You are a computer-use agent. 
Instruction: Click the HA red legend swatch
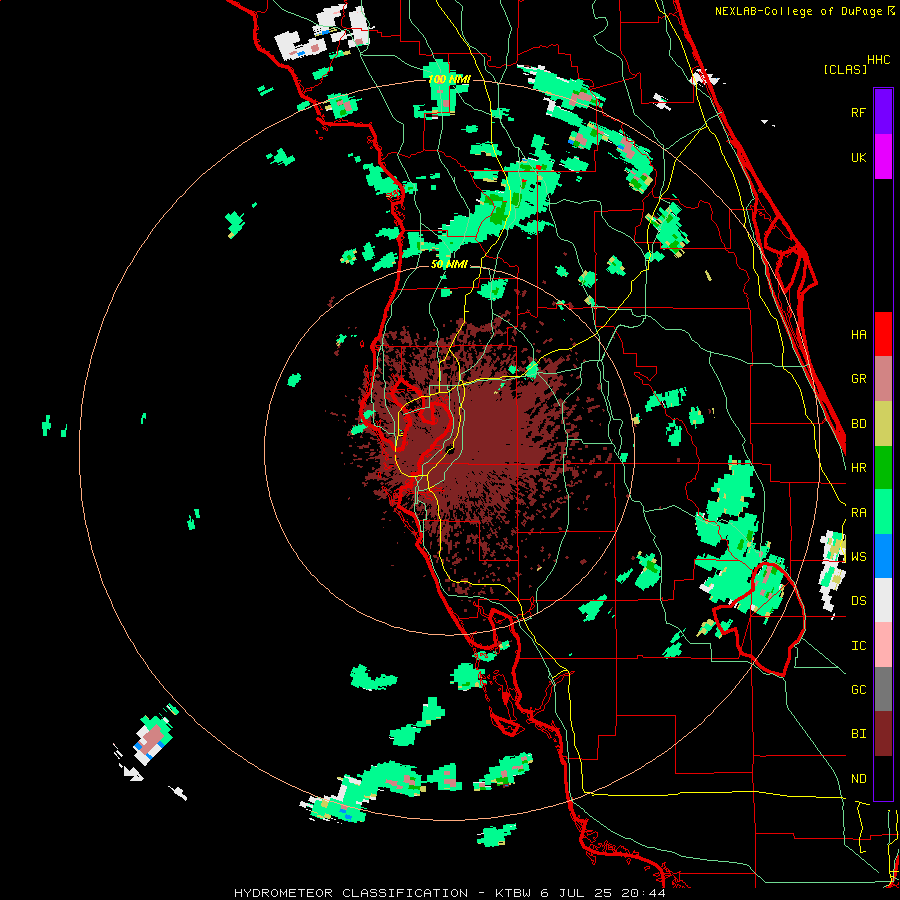tap(883, 334)
